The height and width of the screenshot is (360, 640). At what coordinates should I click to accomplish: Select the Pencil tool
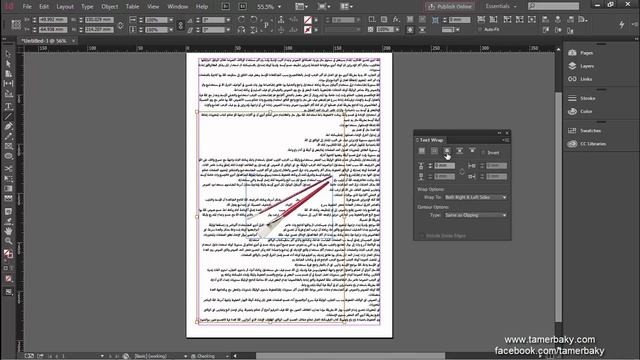(8, 136)
